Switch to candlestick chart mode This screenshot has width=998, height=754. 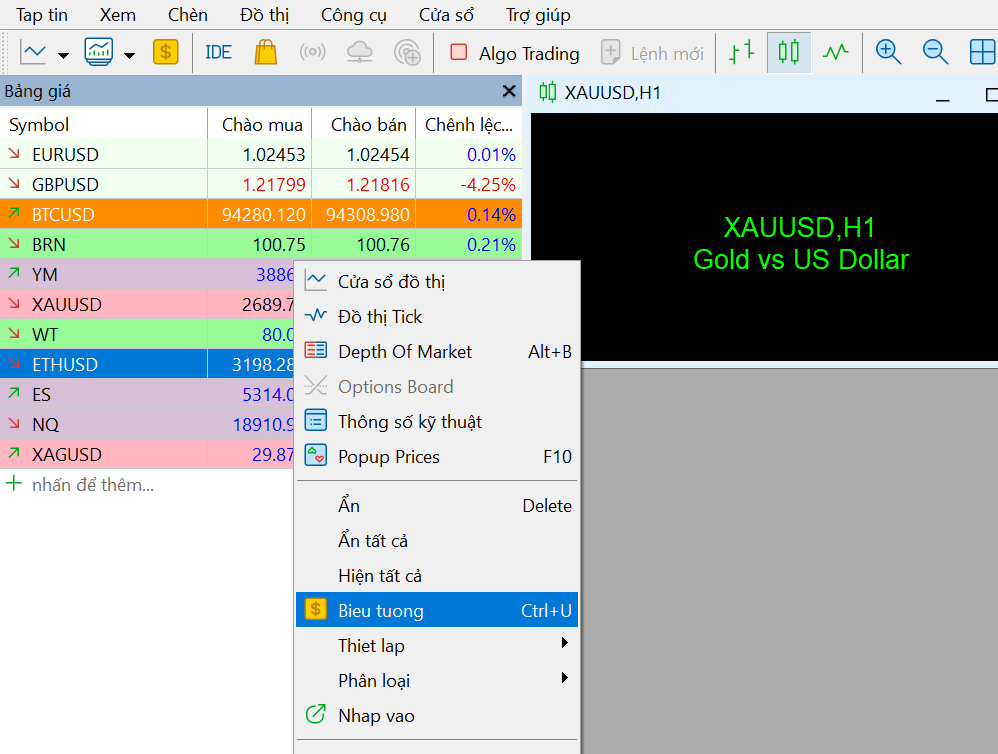(x=789, y=52)
